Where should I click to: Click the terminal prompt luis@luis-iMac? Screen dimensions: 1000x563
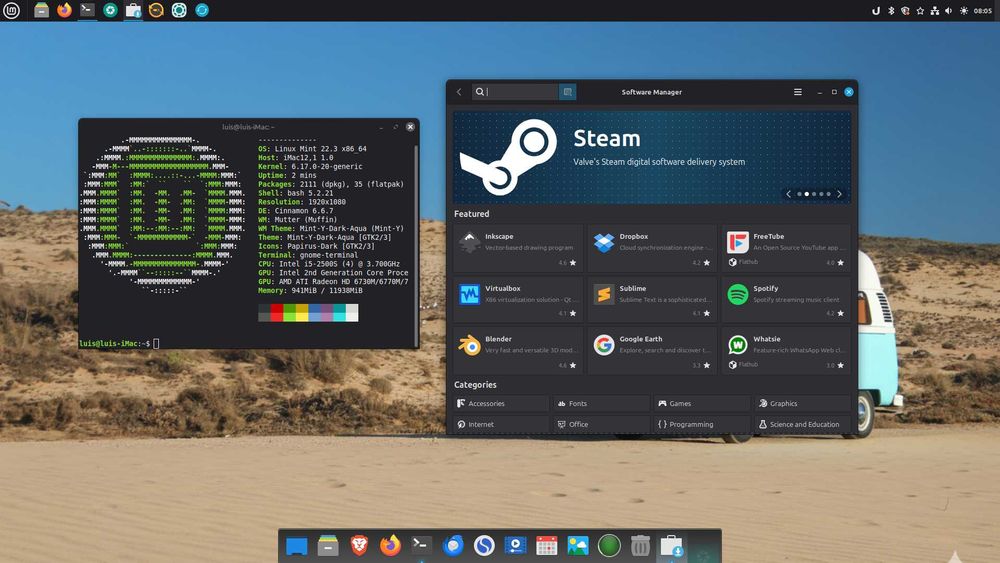tap(115, 344)
